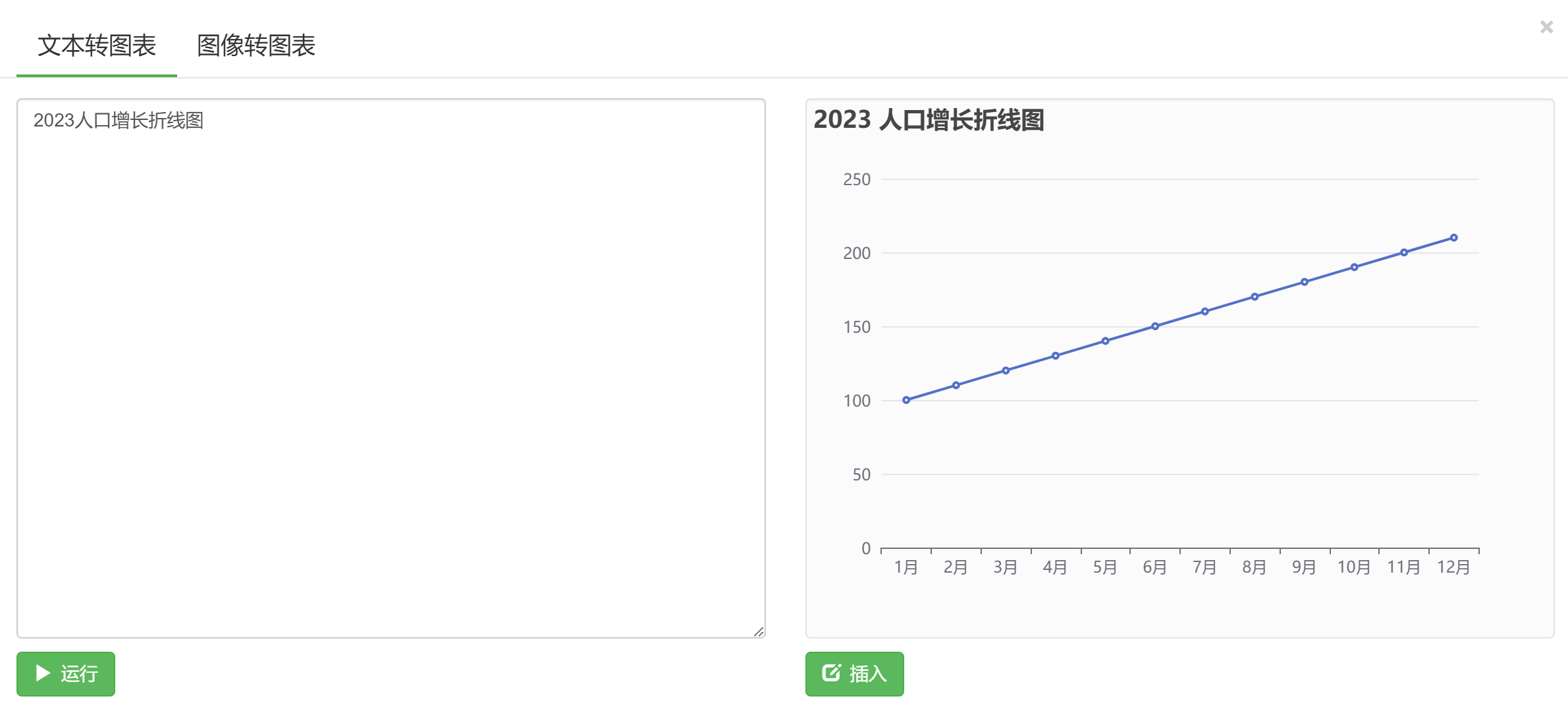
Task: Click the 5月 label on the x-axis
Action: [1105, 566]
